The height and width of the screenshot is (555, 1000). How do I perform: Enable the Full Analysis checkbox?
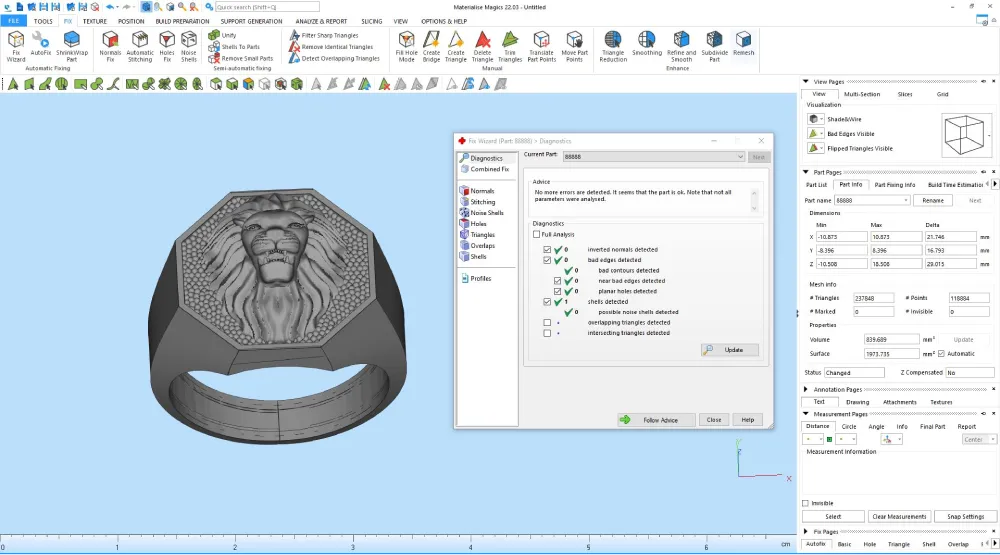pos(536,234)
